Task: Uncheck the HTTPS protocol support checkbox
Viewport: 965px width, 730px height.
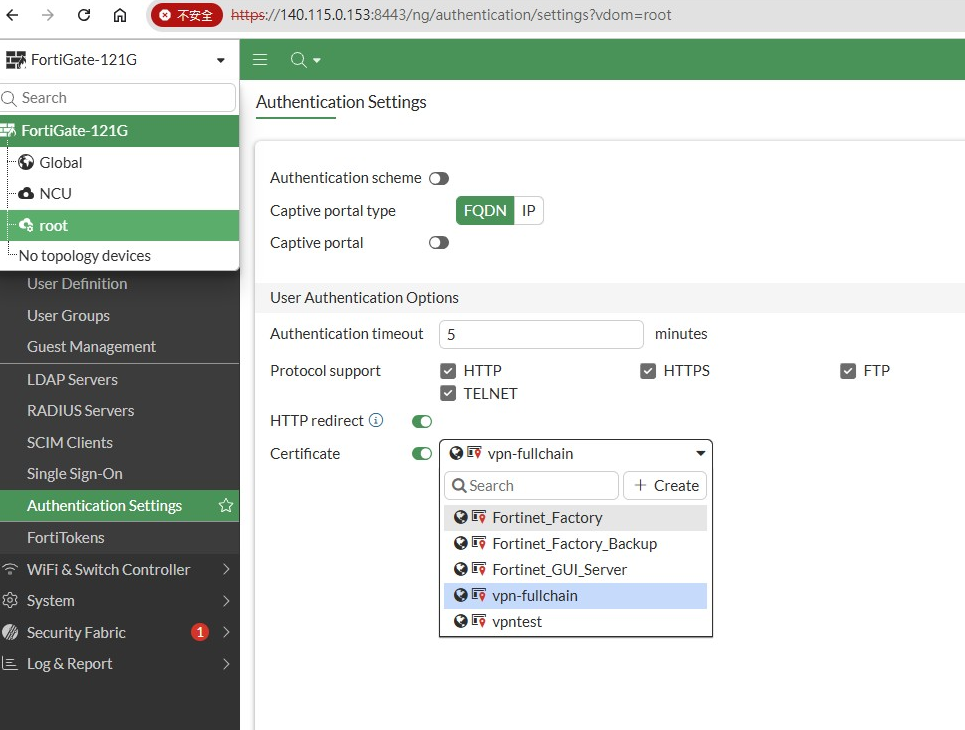Action: (x=647, y=371)
